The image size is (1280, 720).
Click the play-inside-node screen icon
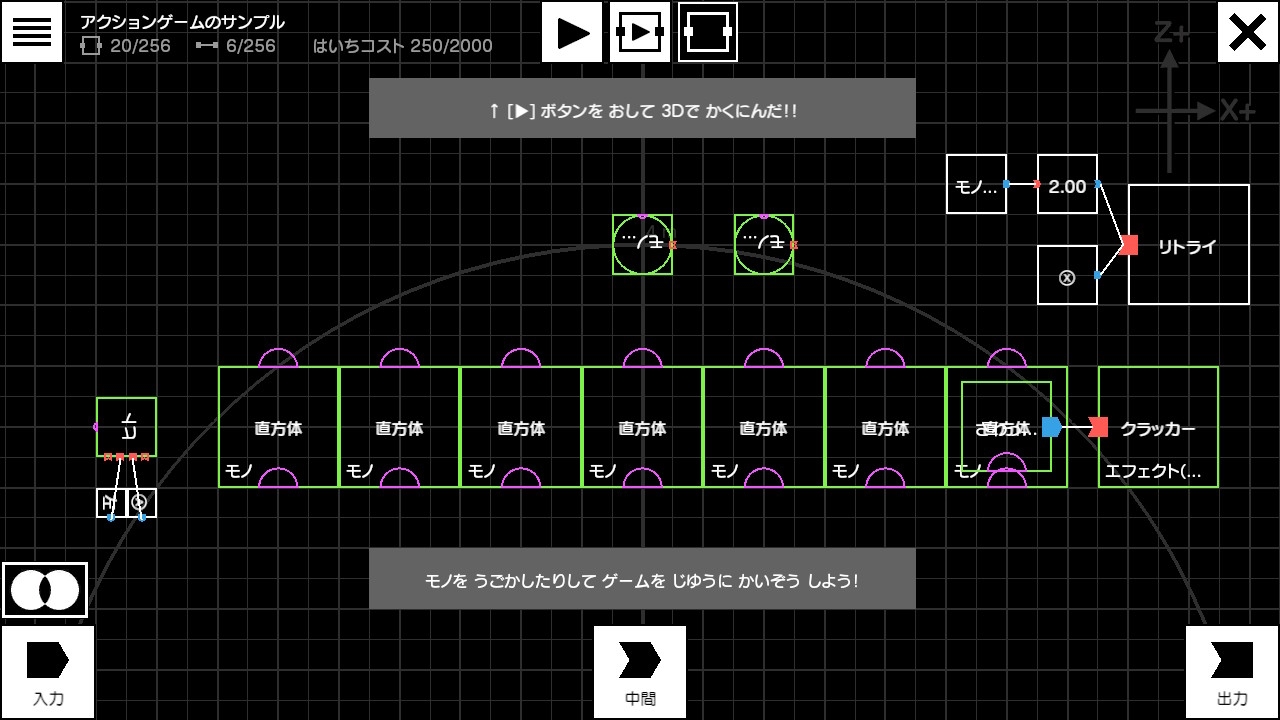point(640,32)
